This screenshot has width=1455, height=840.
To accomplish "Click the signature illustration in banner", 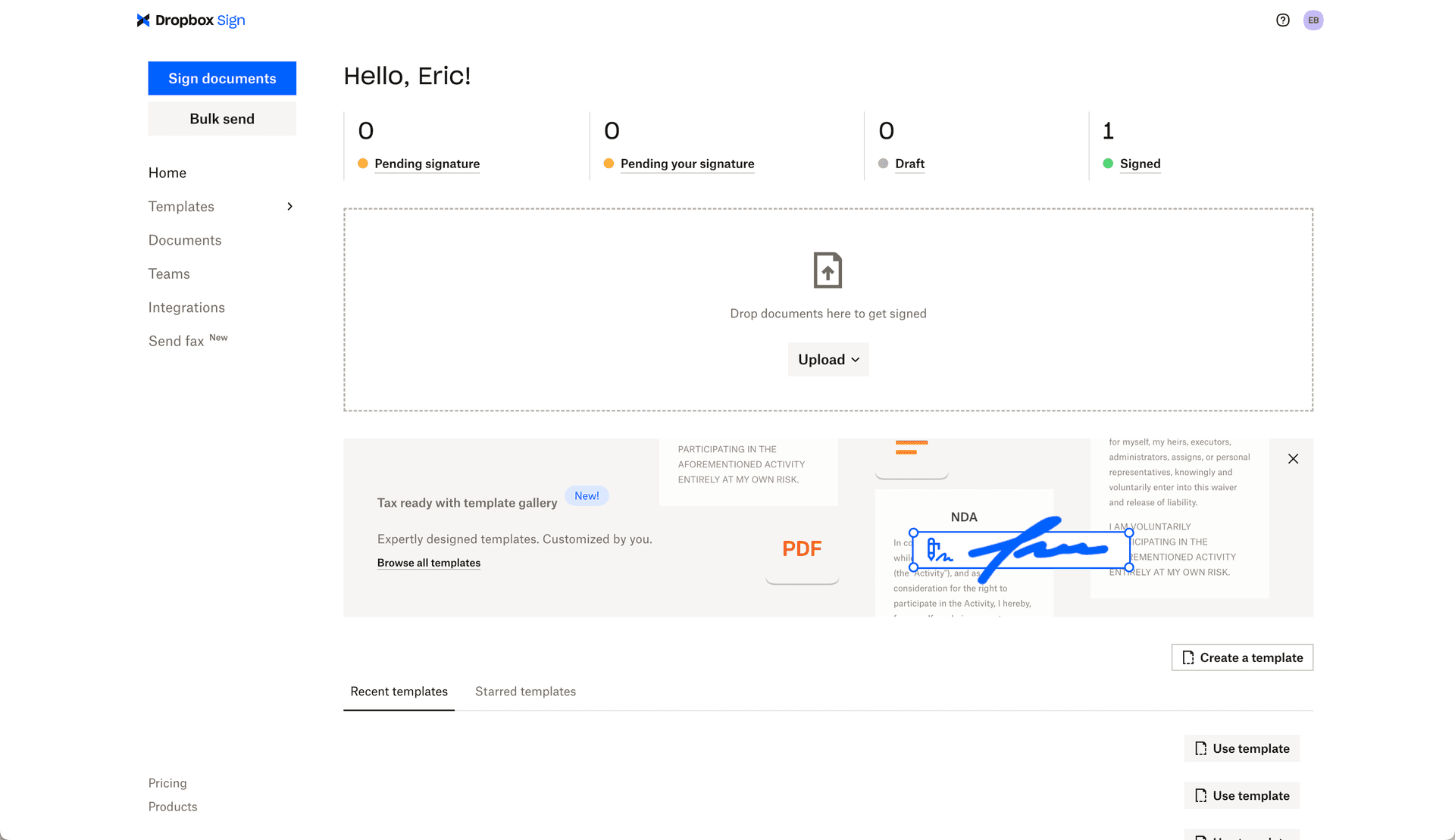I will [1022, 549].
